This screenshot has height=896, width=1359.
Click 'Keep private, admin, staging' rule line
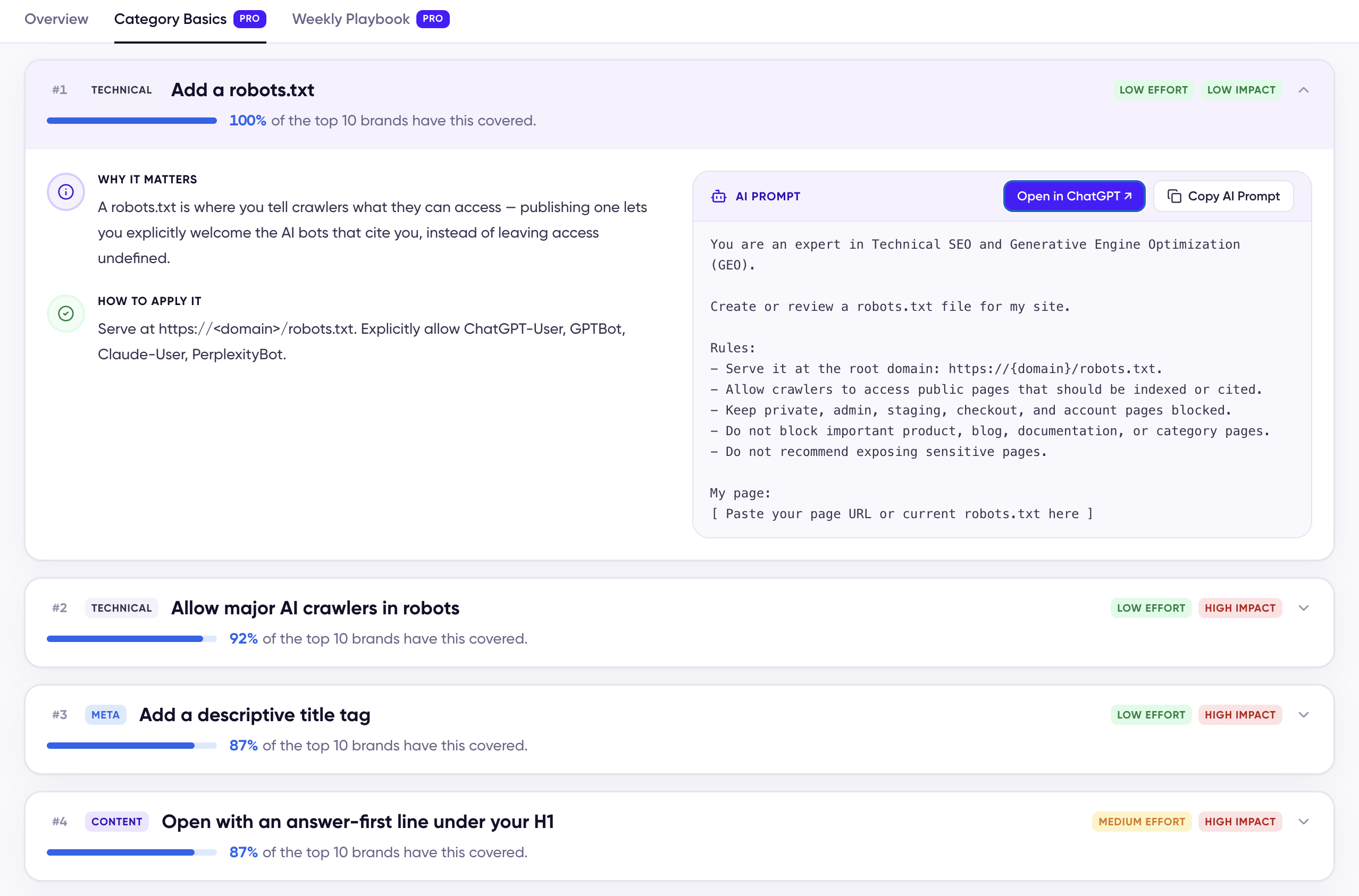coord(971,410)
